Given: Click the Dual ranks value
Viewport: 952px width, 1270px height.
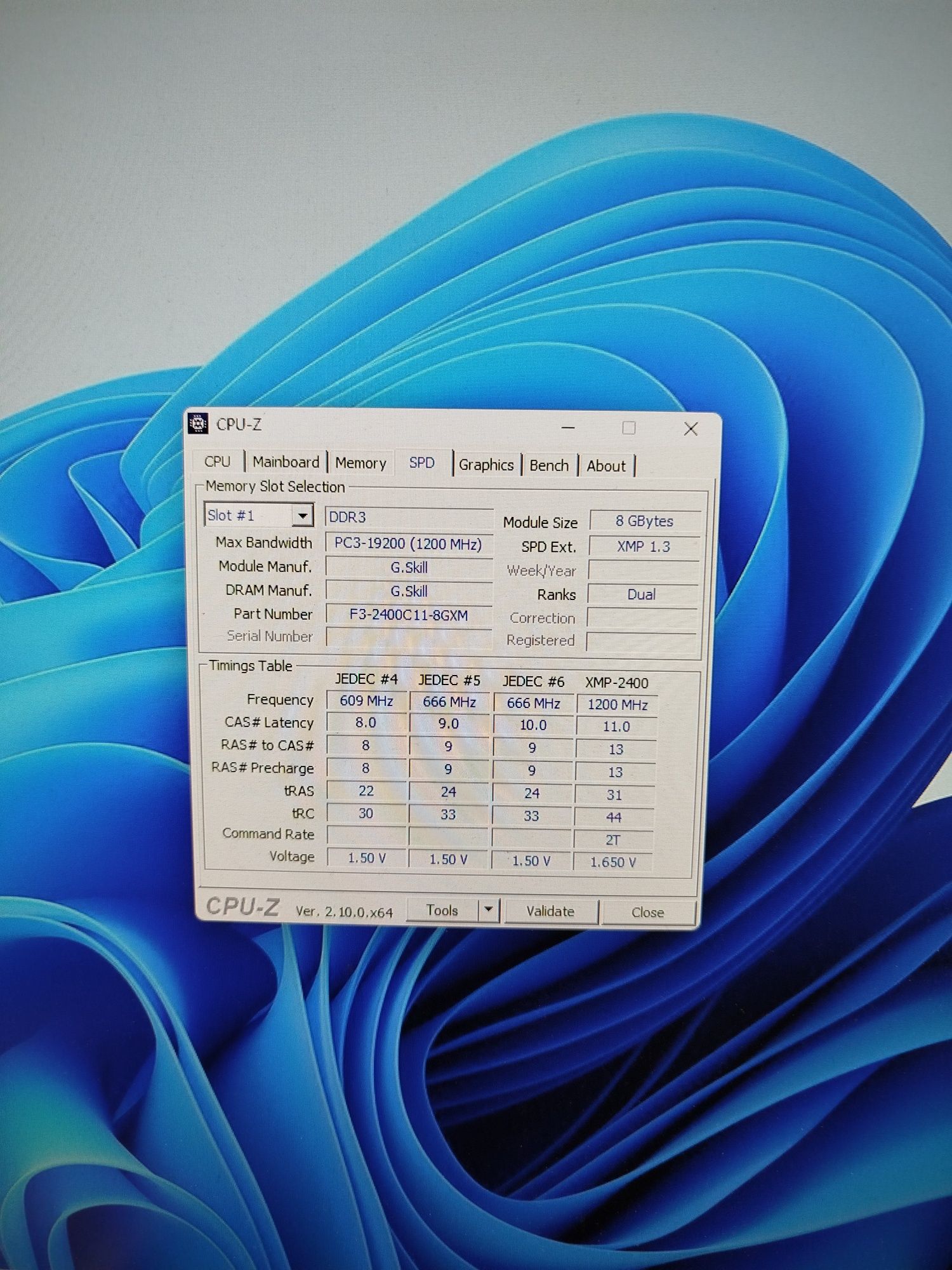Looking at the screenshot, I should (642, 595).
